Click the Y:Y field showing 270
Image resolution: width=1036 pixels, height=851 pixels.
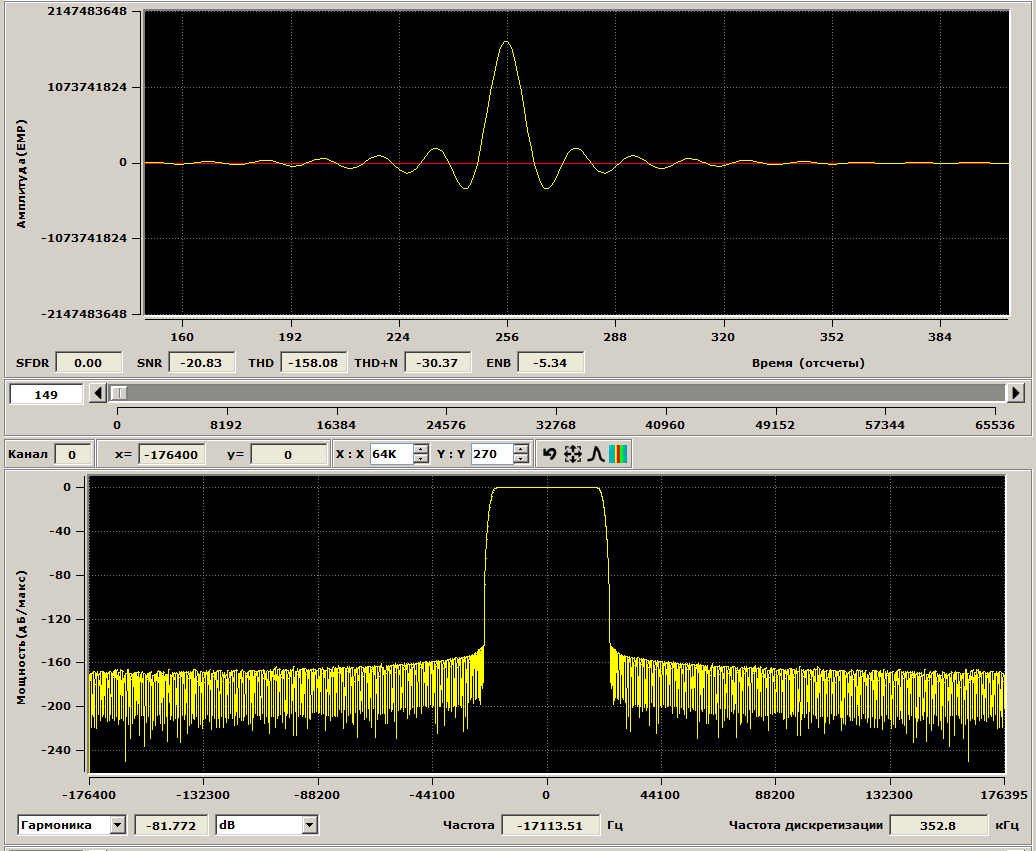pos(492,454)
